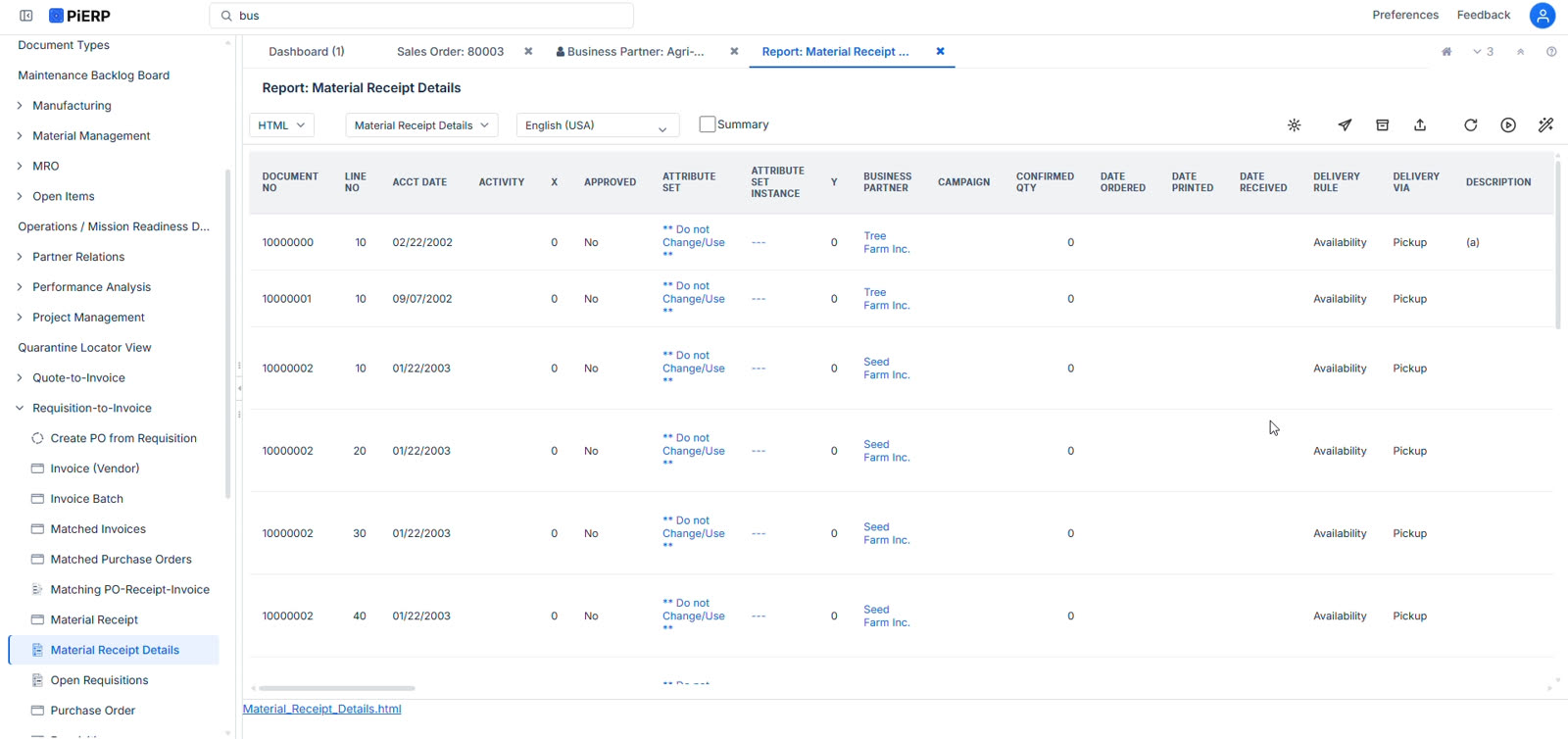Close the Report: Material Receipt tab

940,52
